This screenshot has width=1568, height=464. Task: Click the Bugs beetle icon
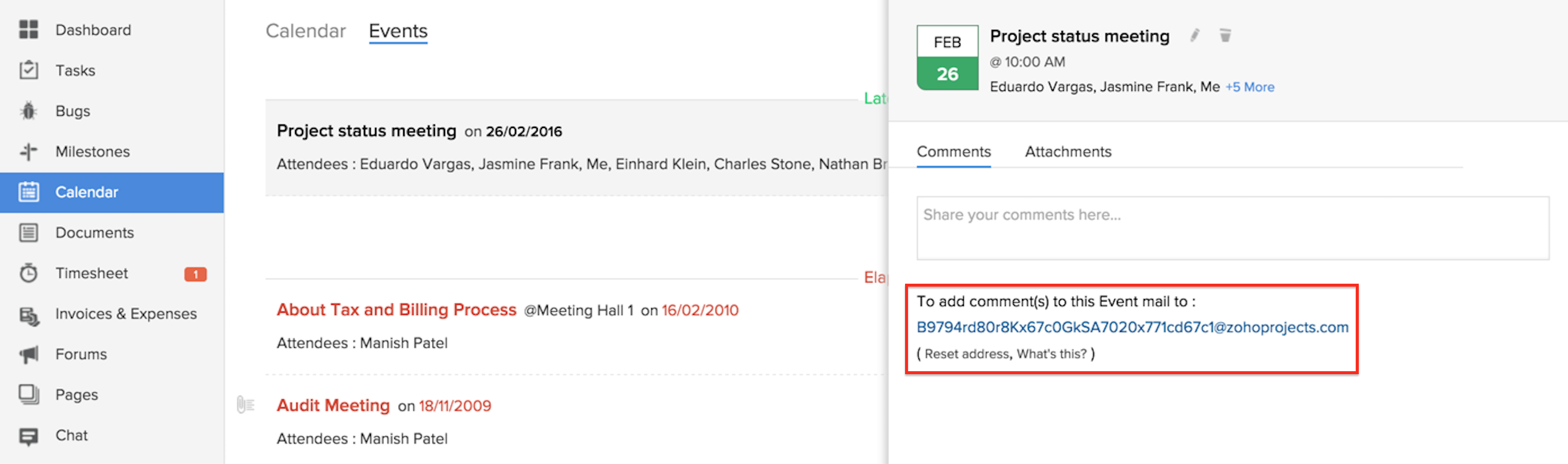click(29, 111)
